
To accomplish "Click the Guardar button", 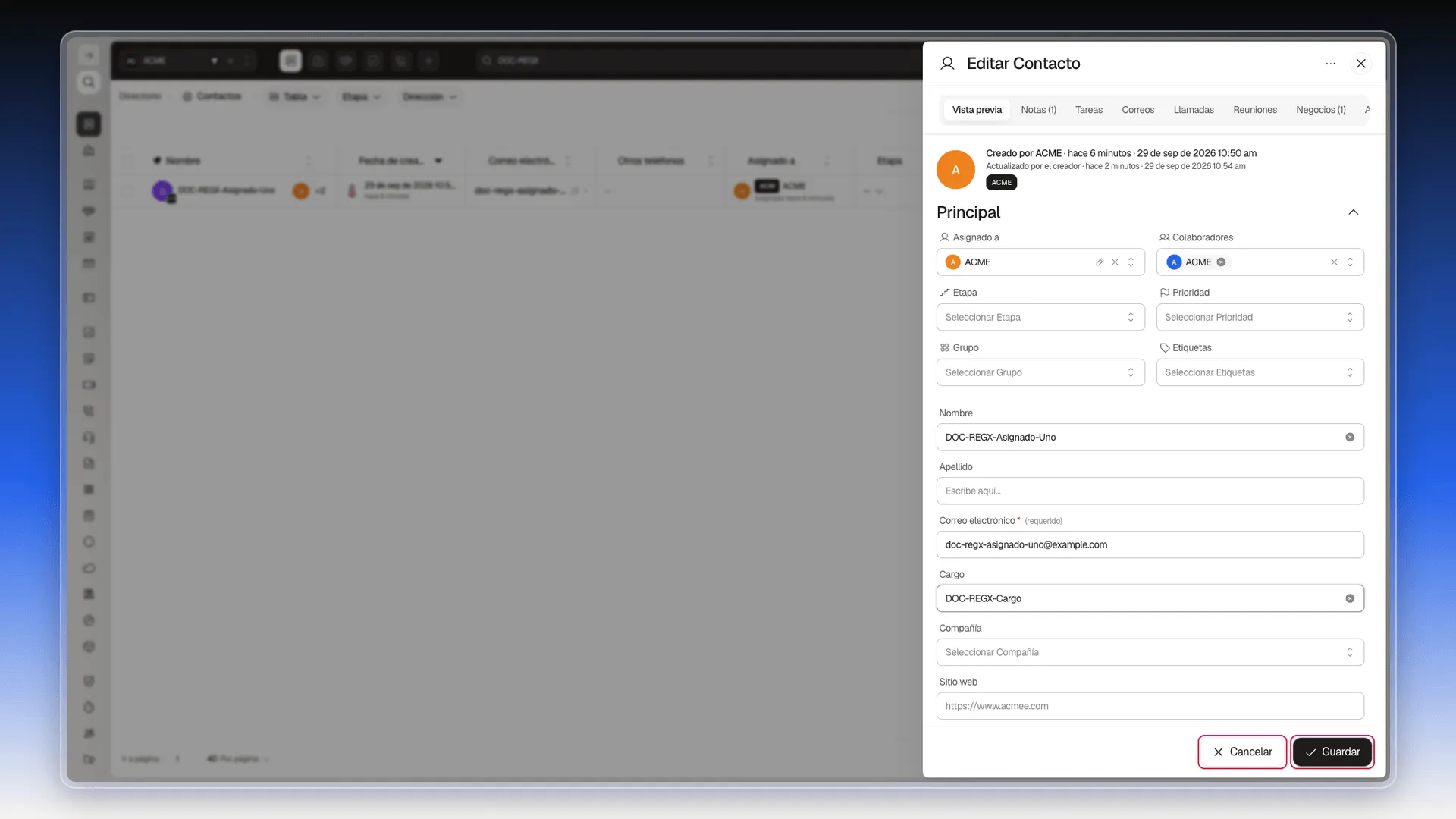I will coord(1332,752).
